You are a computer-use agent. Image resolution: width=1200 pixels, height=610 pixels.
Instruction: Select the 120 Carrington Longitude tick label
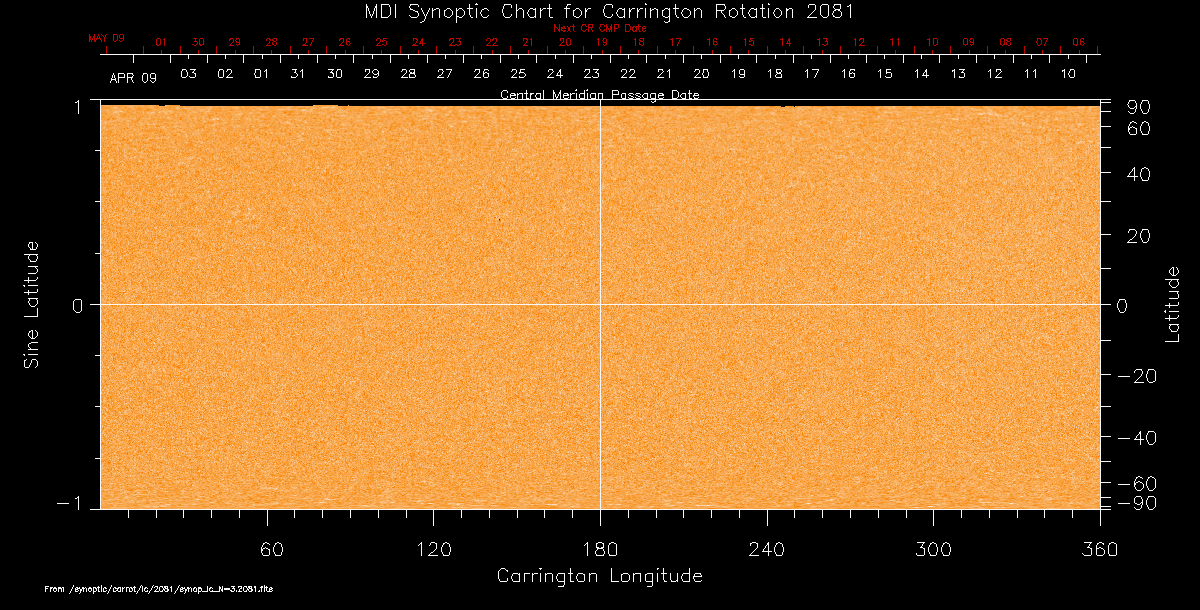(433, 548)
